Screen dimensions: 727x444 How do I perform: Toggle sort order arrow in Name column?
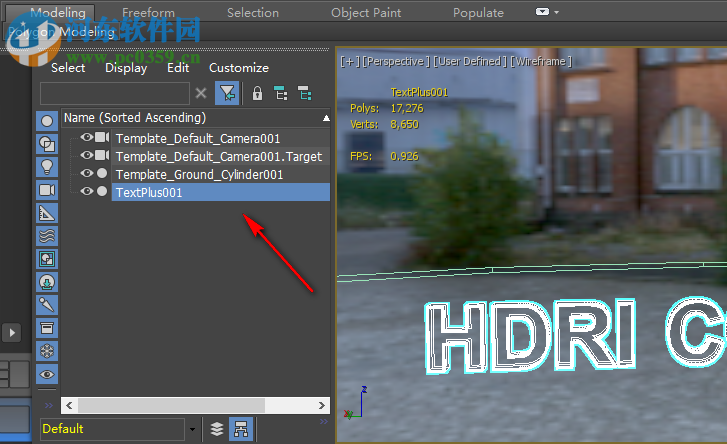click(326, 118)
